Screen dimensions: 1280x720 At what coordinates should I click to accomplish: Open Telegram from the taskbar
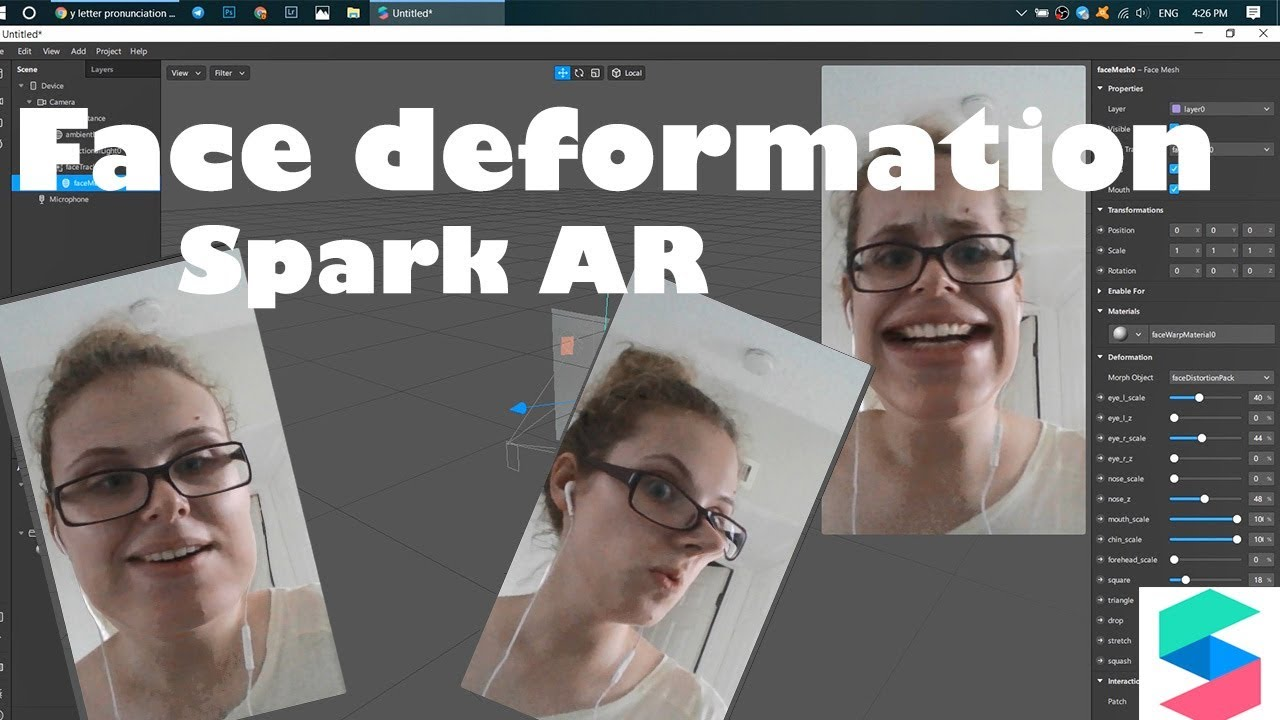[198, 13]
